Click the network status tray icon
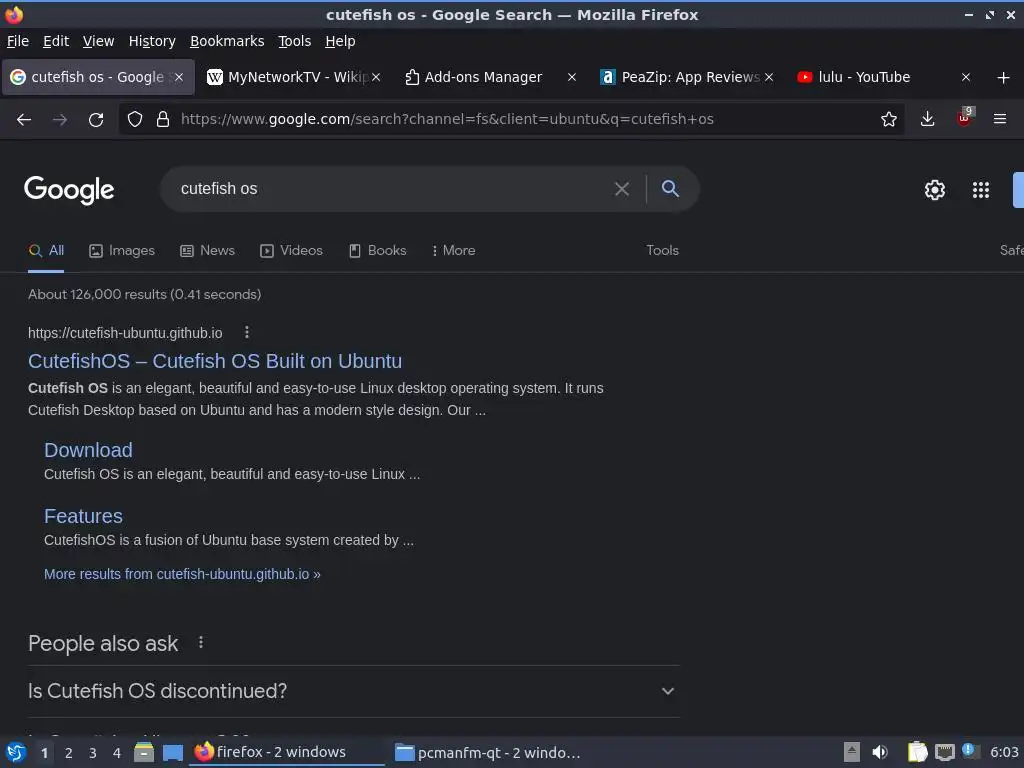 click(x=944, y=752)
